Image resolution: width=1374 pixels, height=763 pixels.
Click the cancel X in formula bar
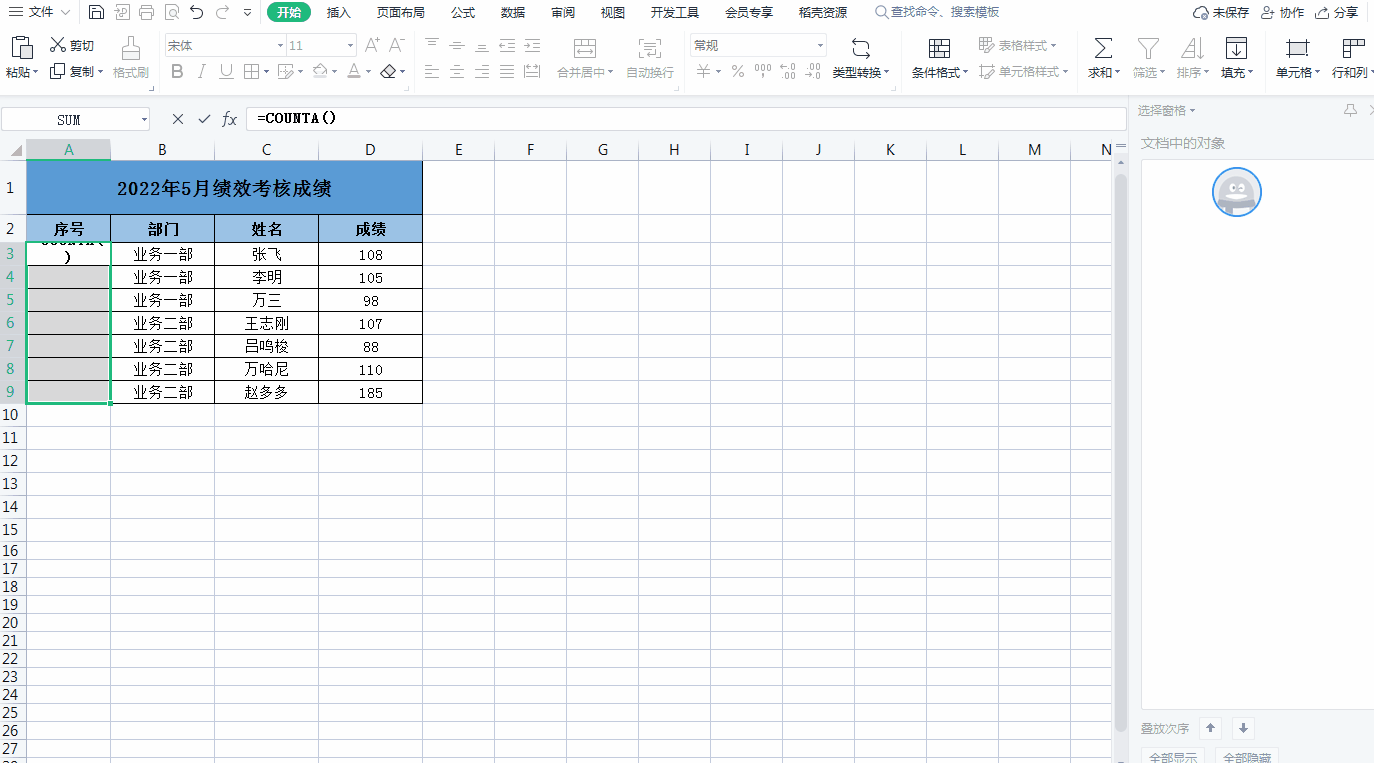(x=178, y=119)
